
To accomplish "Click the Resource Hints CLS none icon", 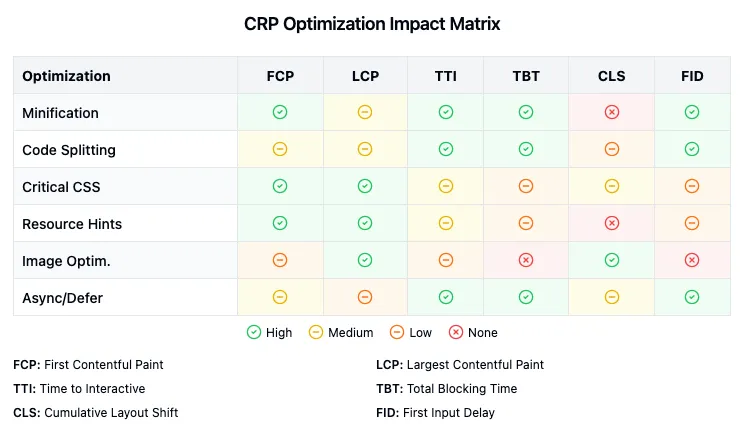I will (612, 223).
